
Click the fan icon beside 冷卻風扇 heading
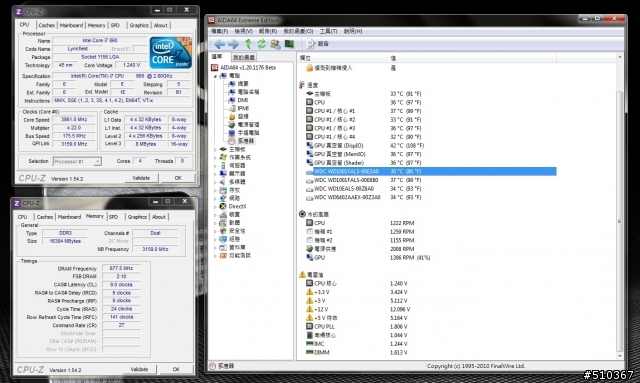pyautogui.click(x=302, y=214)
